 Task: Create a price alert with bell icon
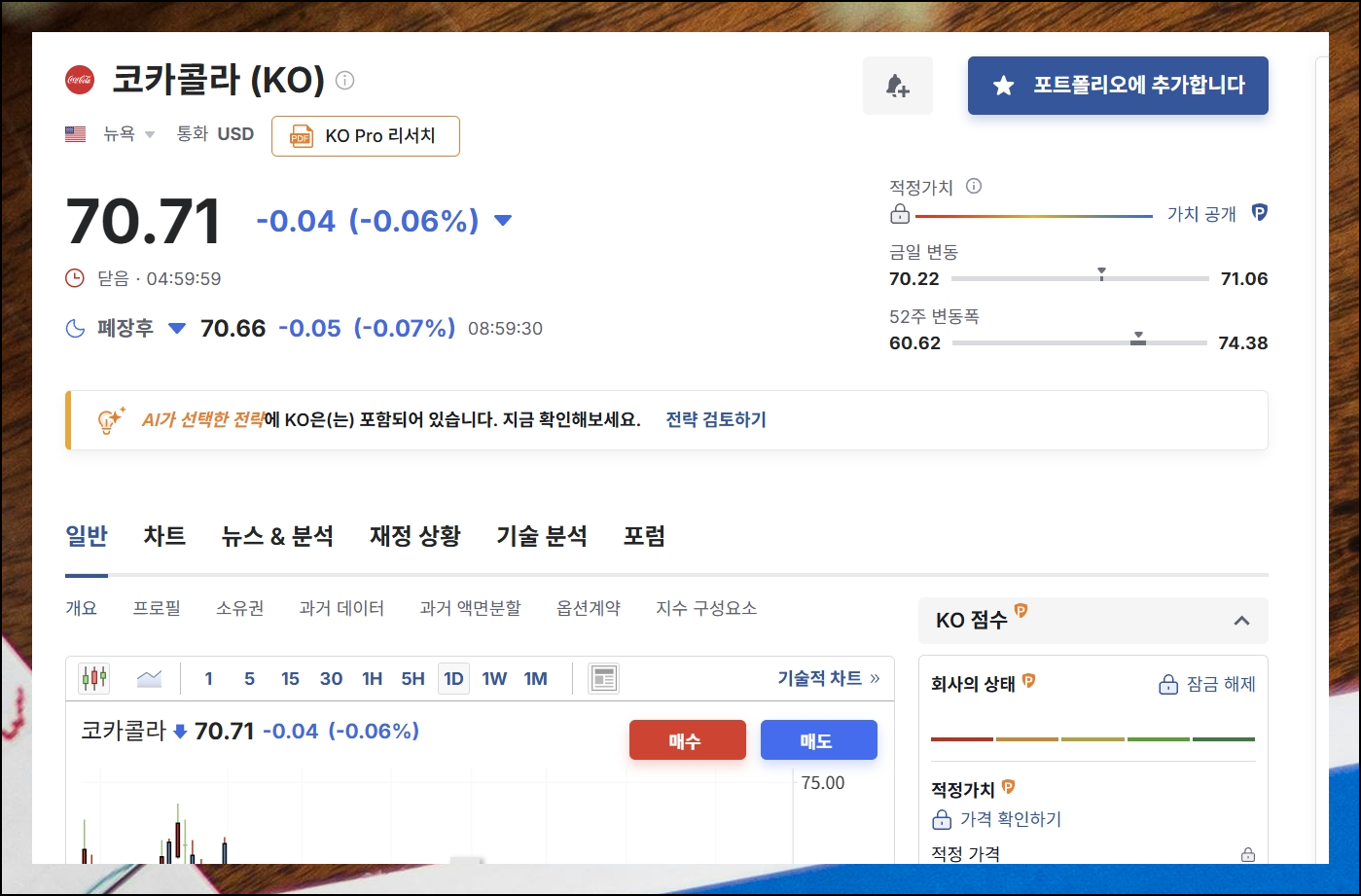898,86
